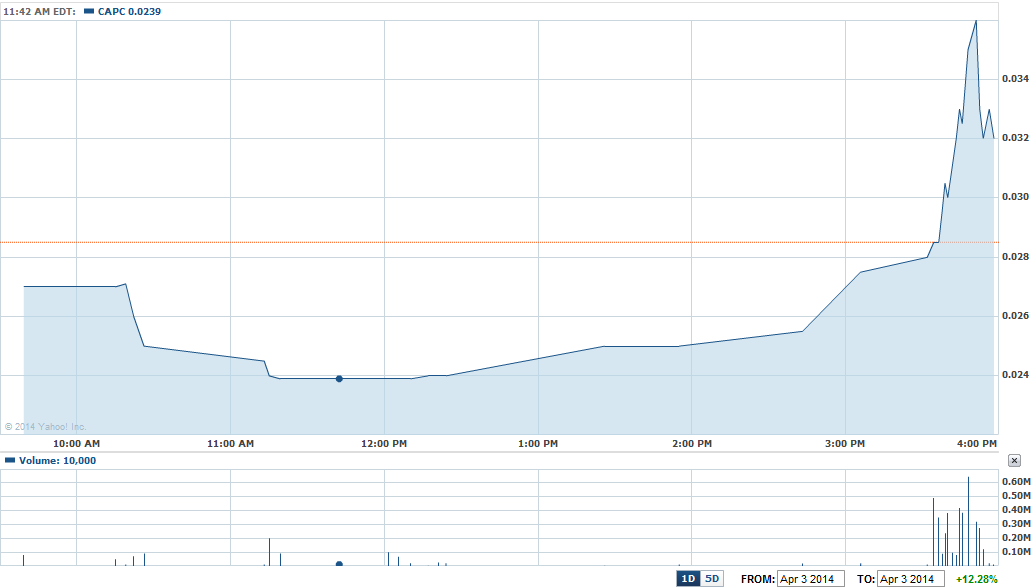Click the 11:42 AM EDT timestamp
Image resolution: width=1035 pixels, height=587 pixels.
pos(39,11)
